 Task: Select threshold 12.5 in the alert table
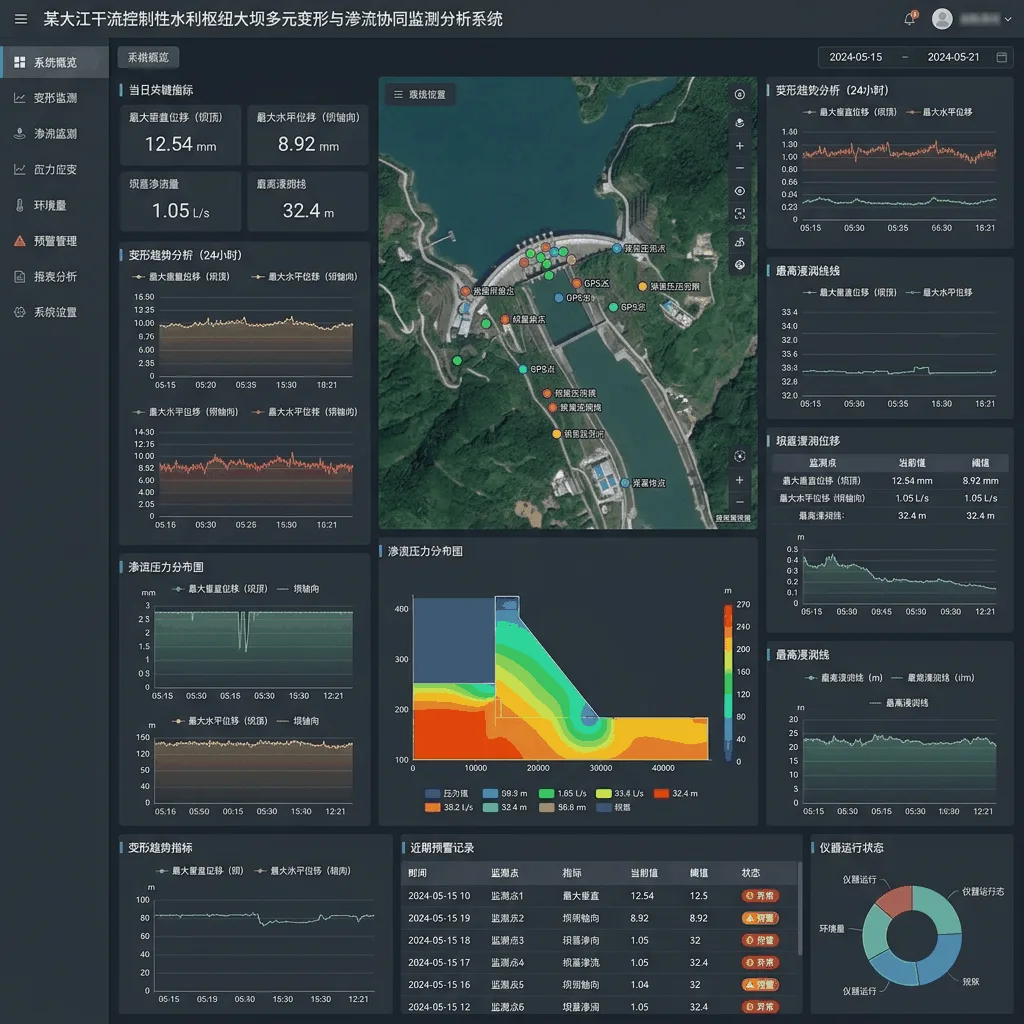[x=699, y=896]
